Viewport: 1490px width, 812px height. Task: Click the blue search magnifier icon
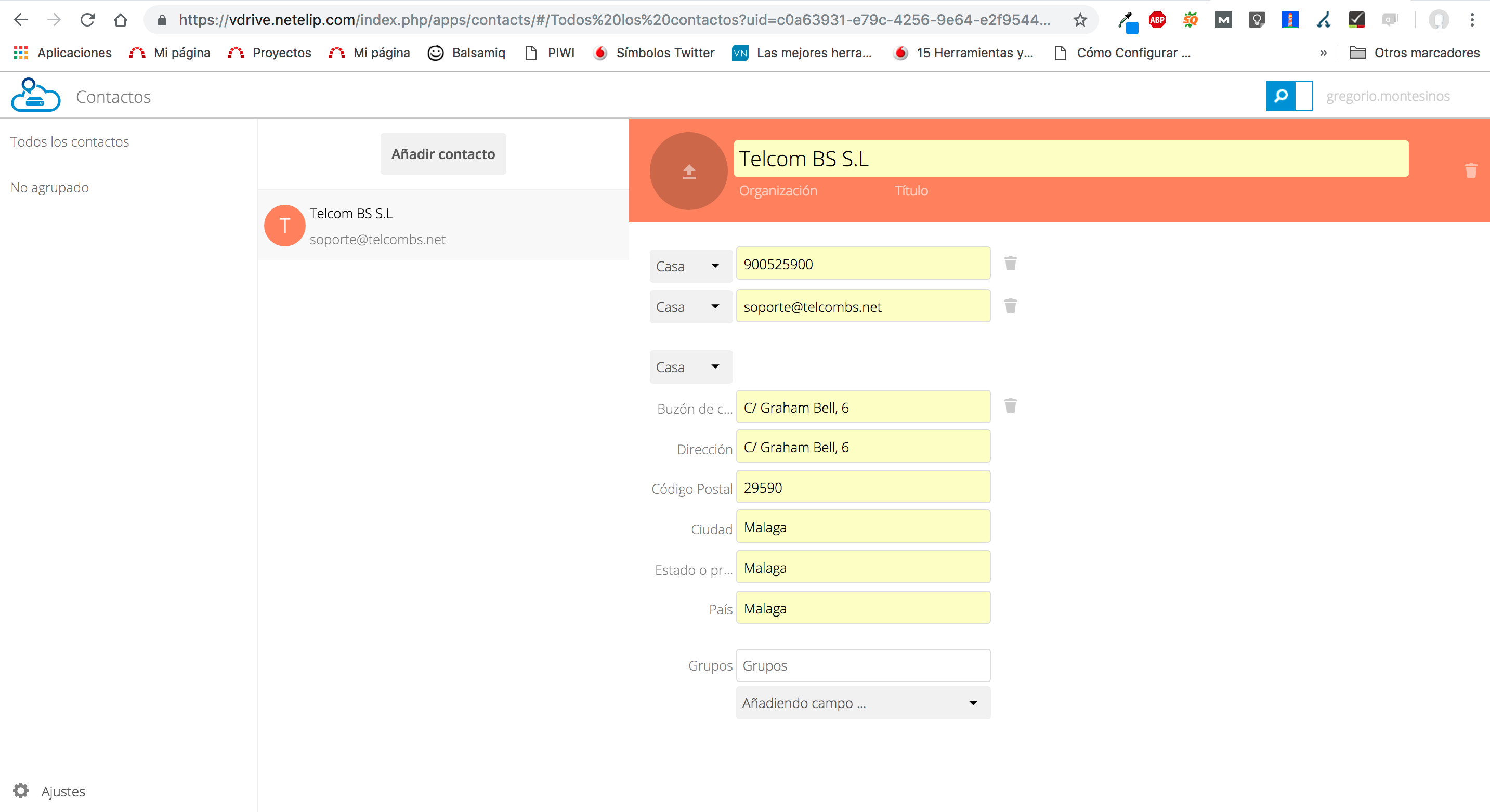coord(1280,96)
